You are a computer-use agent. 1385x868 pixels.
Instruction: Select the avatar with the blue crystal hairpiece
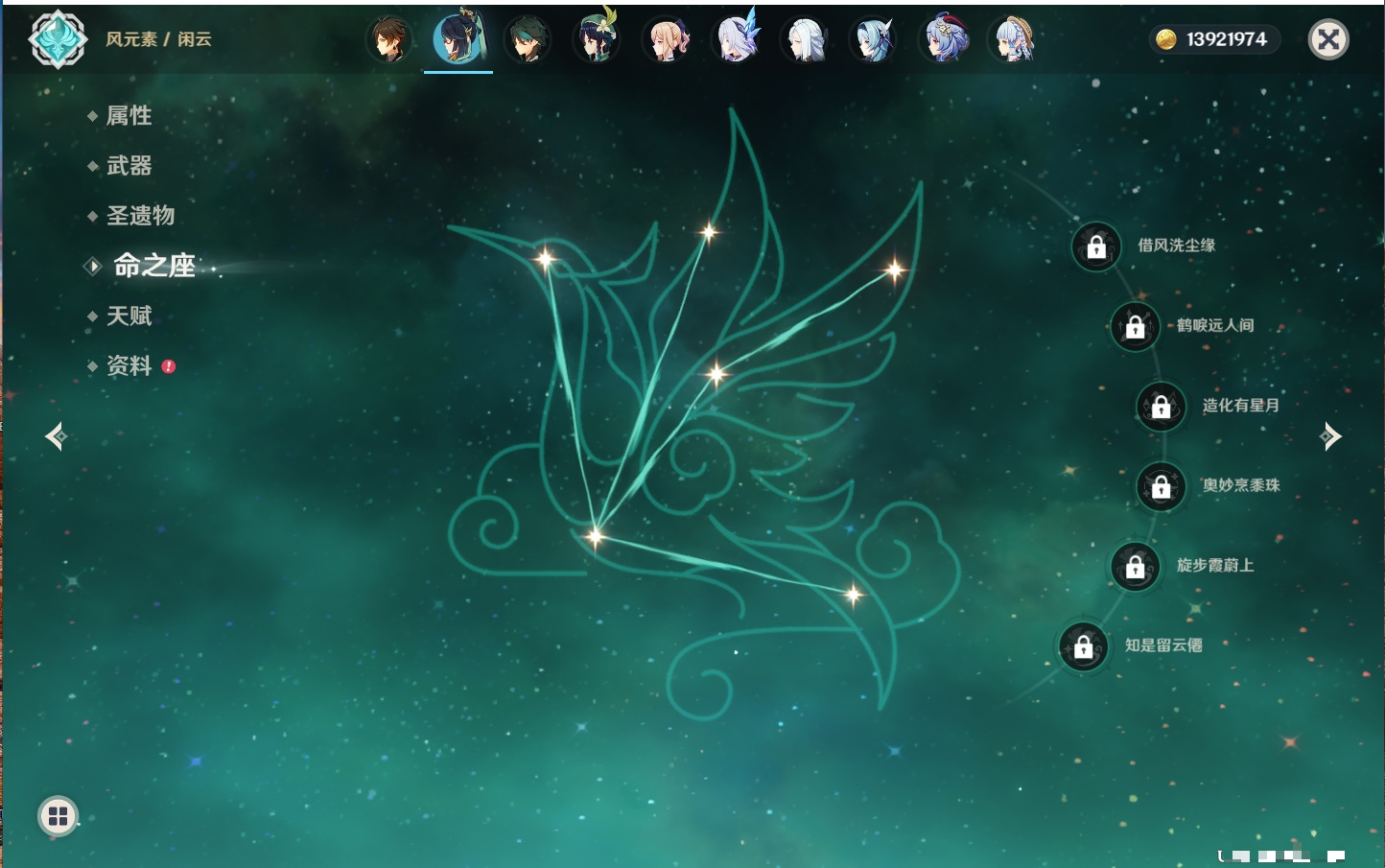[x=736, y=39]
